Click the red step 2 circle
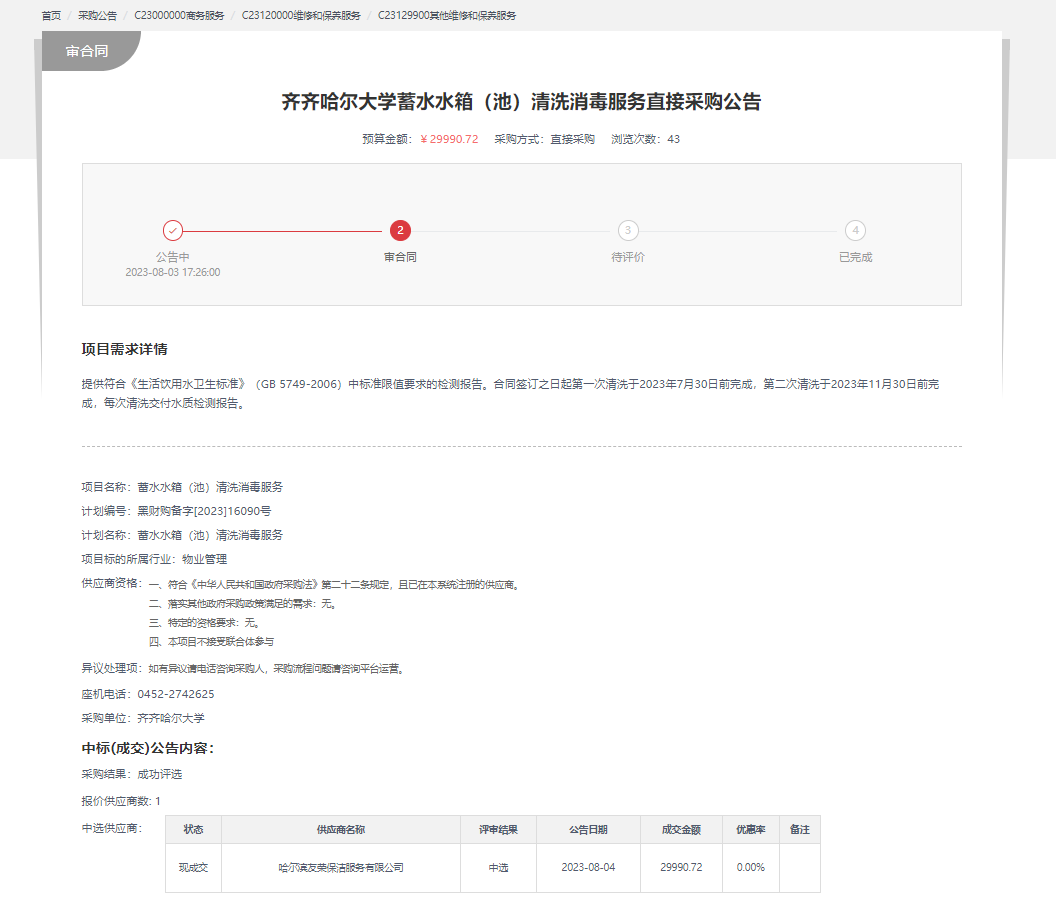This screenshot has width=1056, height=921. 400,230
